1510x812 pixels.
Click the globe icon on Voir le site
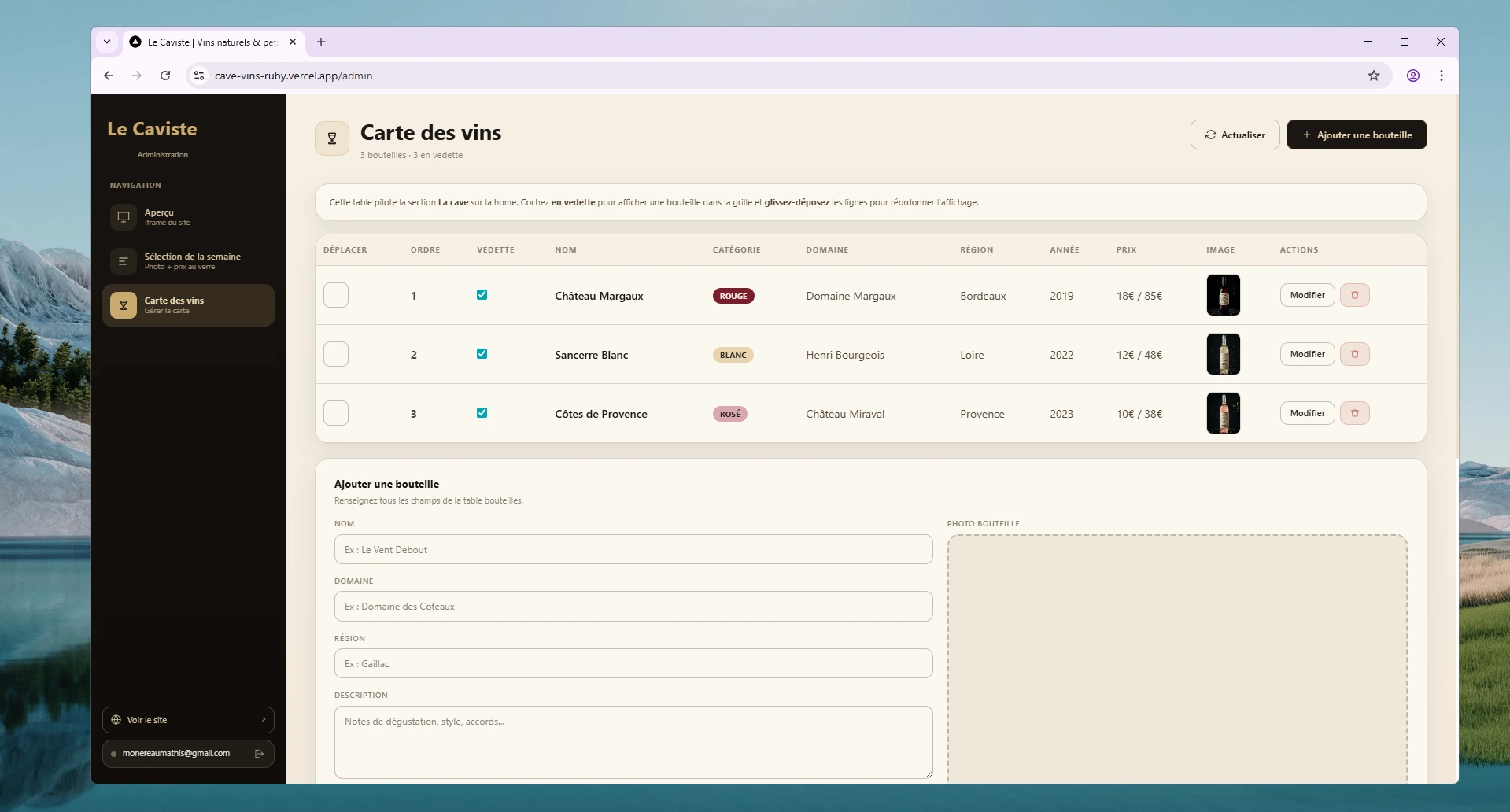click(116, 719)
